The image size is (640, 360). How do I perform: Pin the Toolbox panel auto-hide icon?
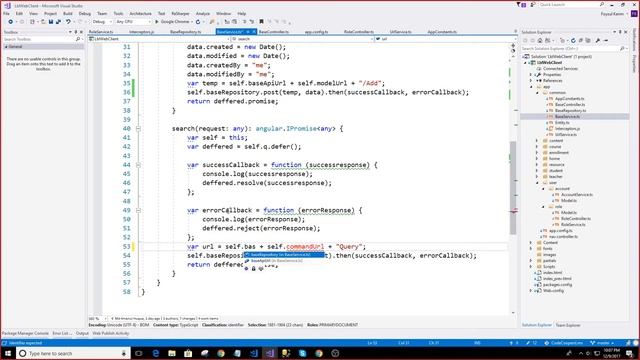(76, 32)
